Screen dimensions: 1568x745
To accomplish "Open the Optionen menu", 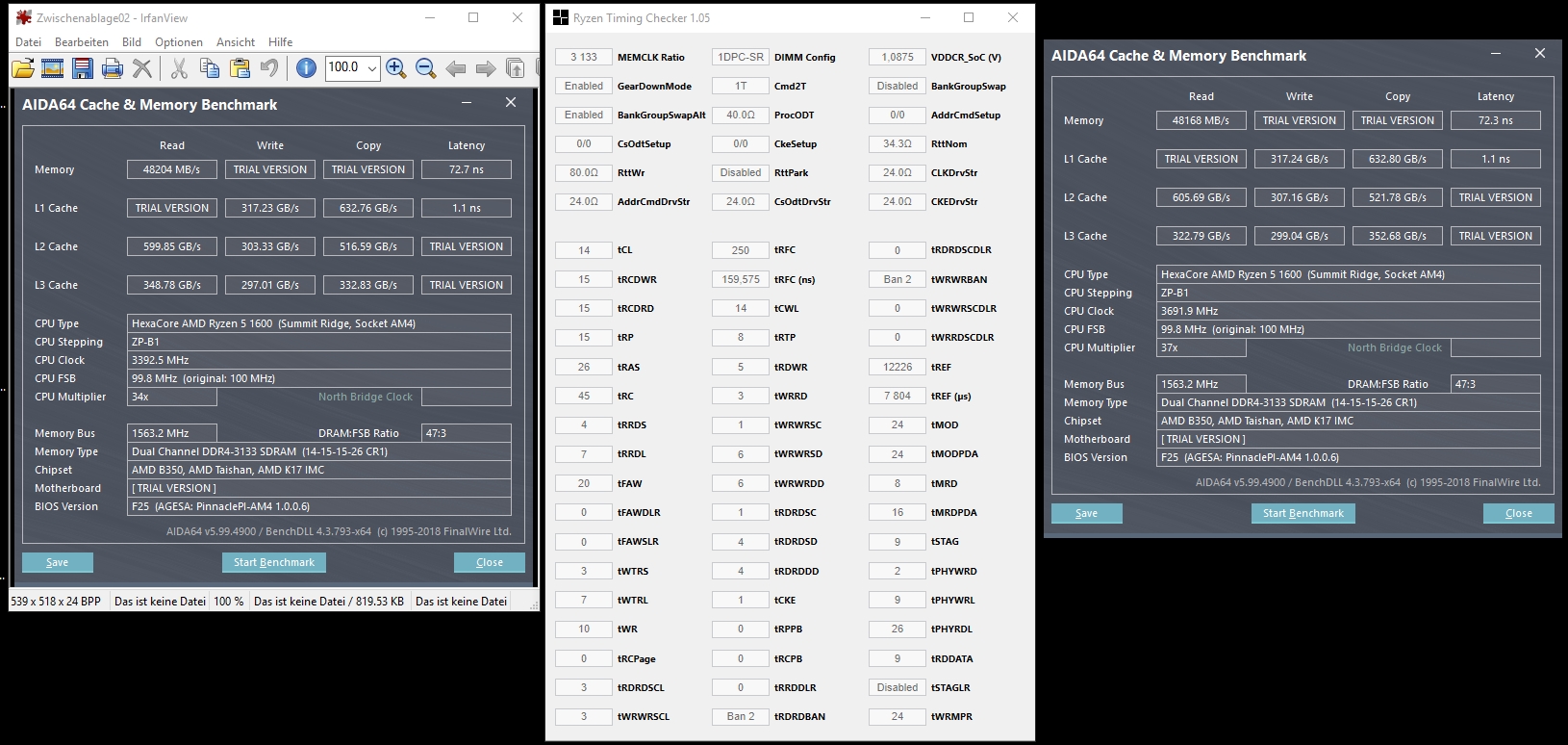I will (x=179, y=42).
